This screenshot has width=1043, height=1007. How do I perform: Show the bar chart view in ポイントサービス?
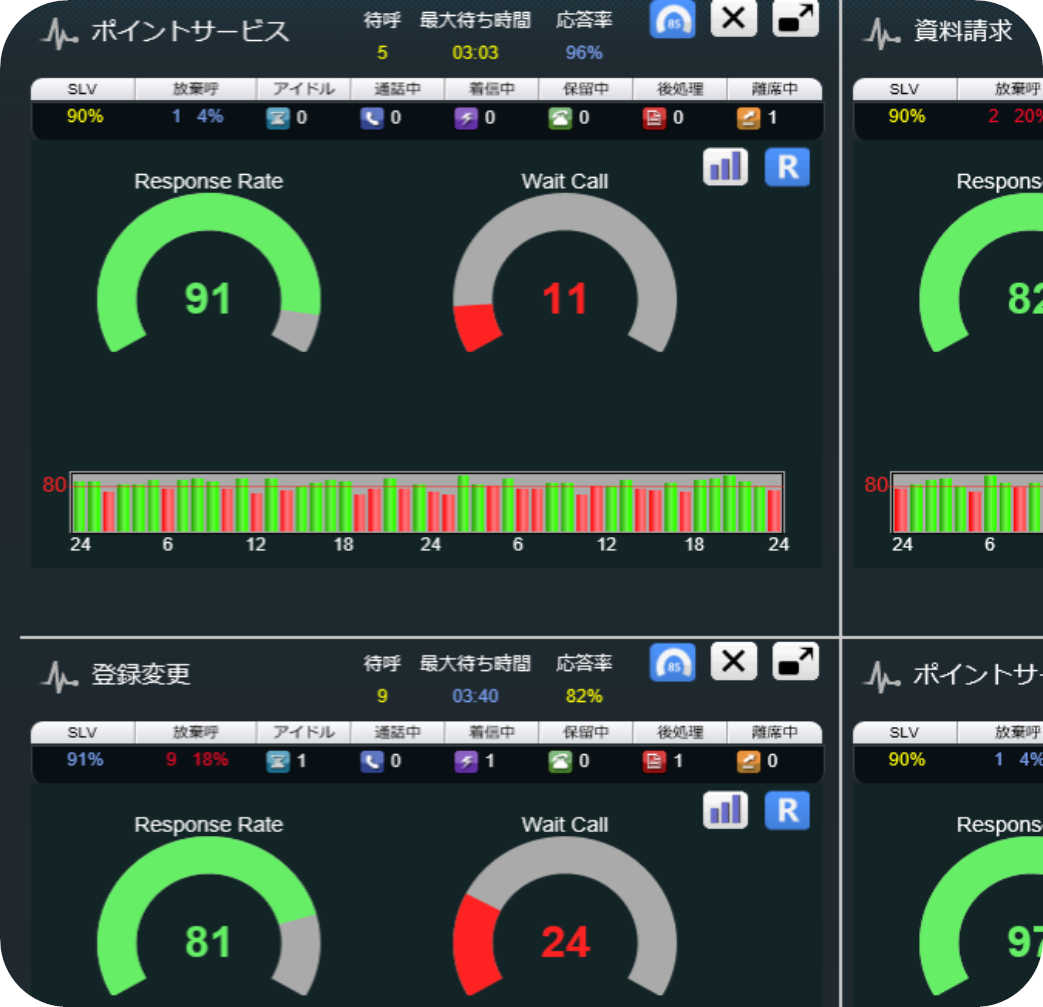click(725, 166)
